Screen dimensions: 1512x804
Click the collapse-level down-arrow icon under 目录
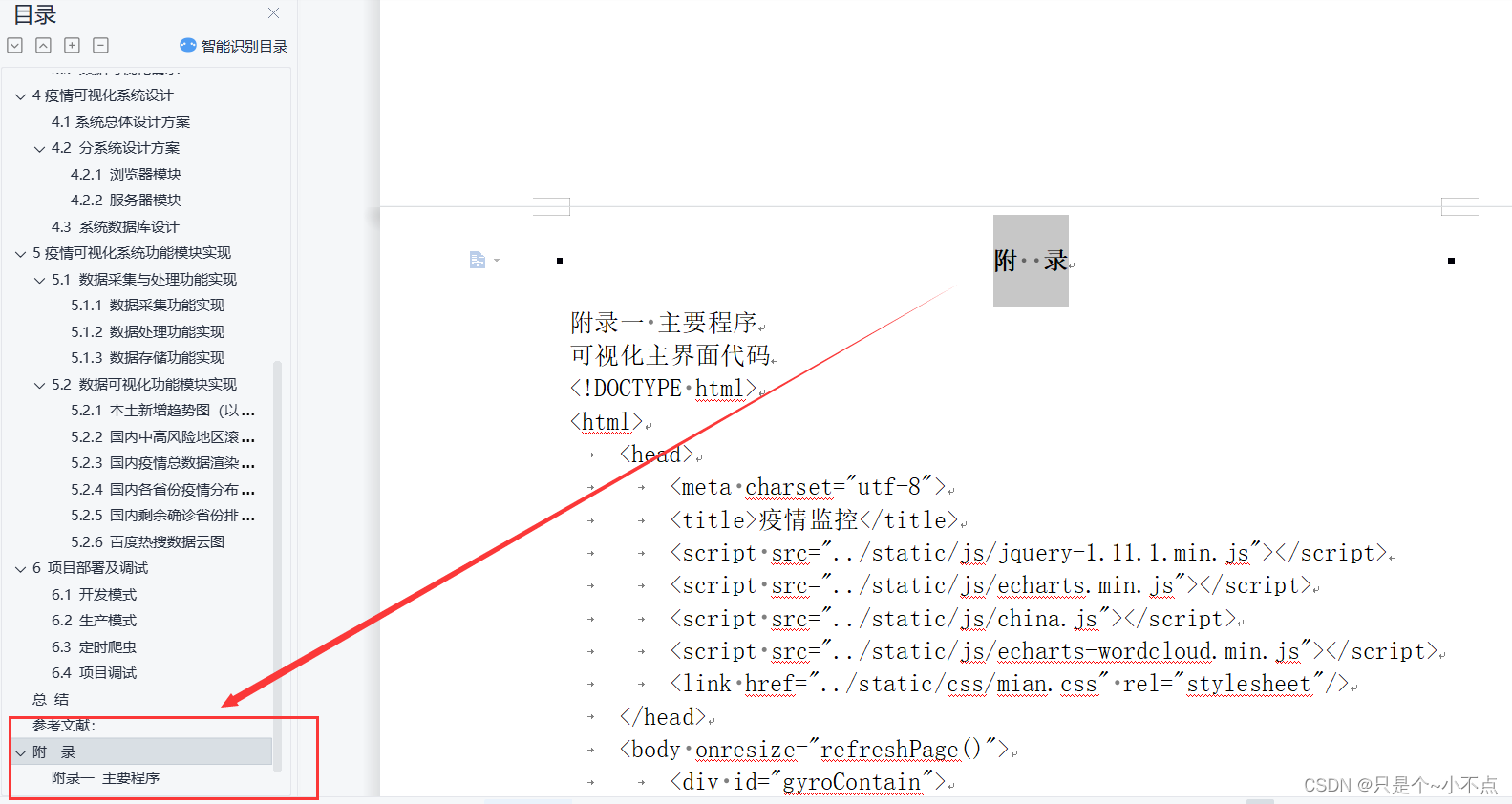[14, 45]
